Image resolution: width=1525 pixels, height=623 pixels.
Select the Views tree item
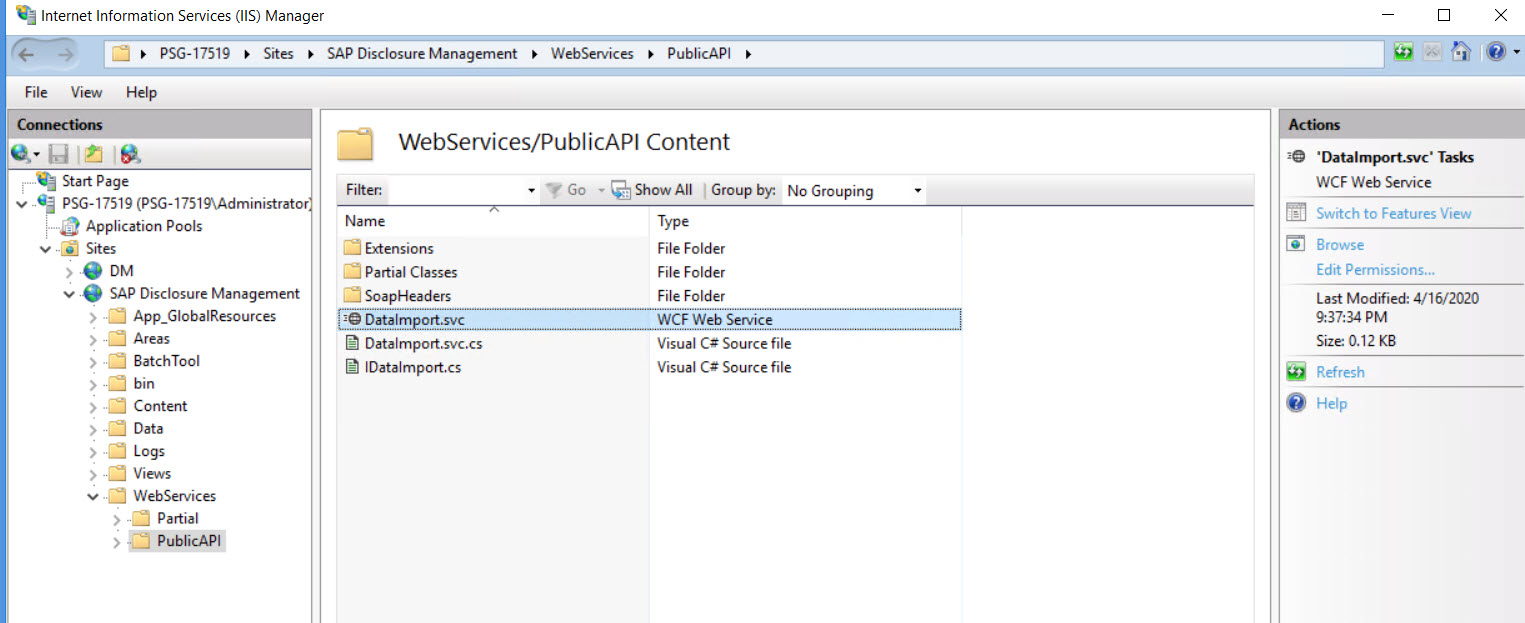[152, 473]
